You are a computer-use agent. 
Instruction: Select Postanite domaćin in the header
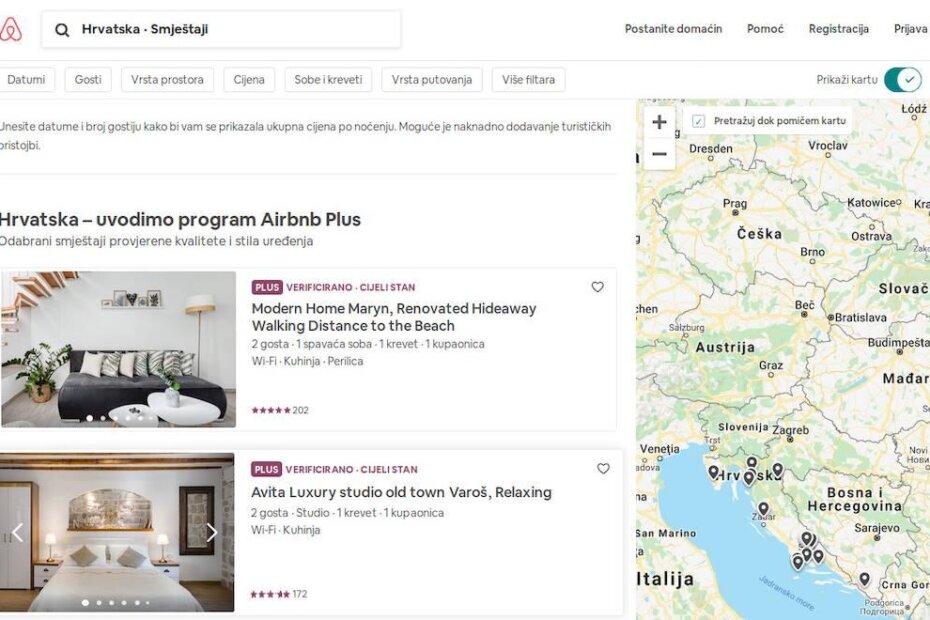coord(674,29)
